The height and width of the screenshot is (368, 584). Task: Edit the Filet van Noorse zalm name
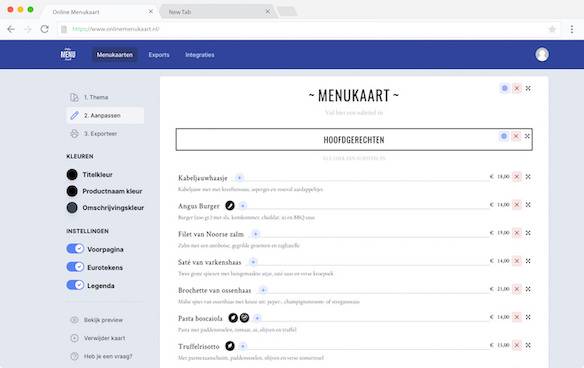(211, 234)
